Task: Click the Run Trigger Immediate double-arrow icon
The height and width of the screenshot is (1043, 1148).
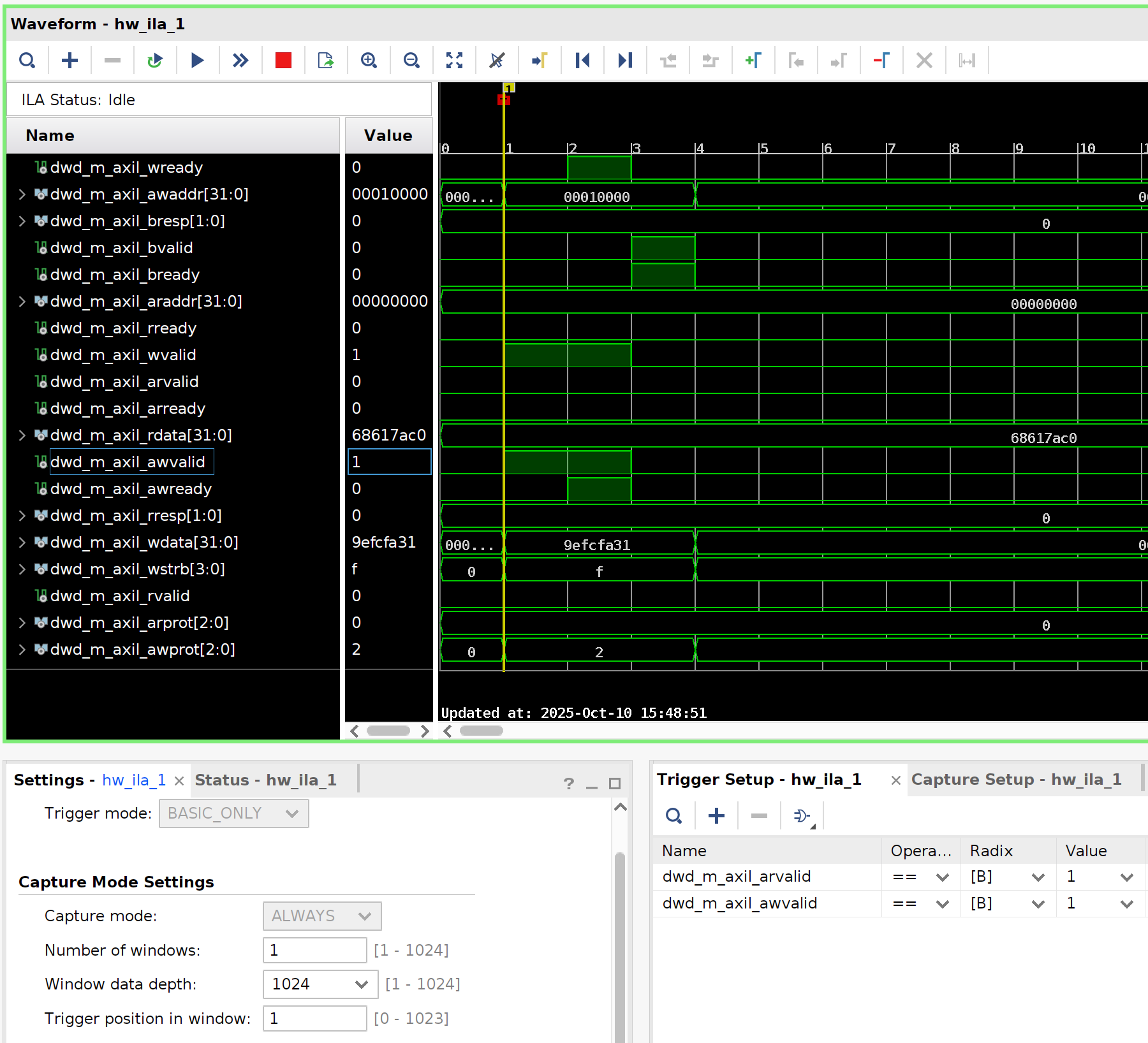Action: [x=240, y=61]
